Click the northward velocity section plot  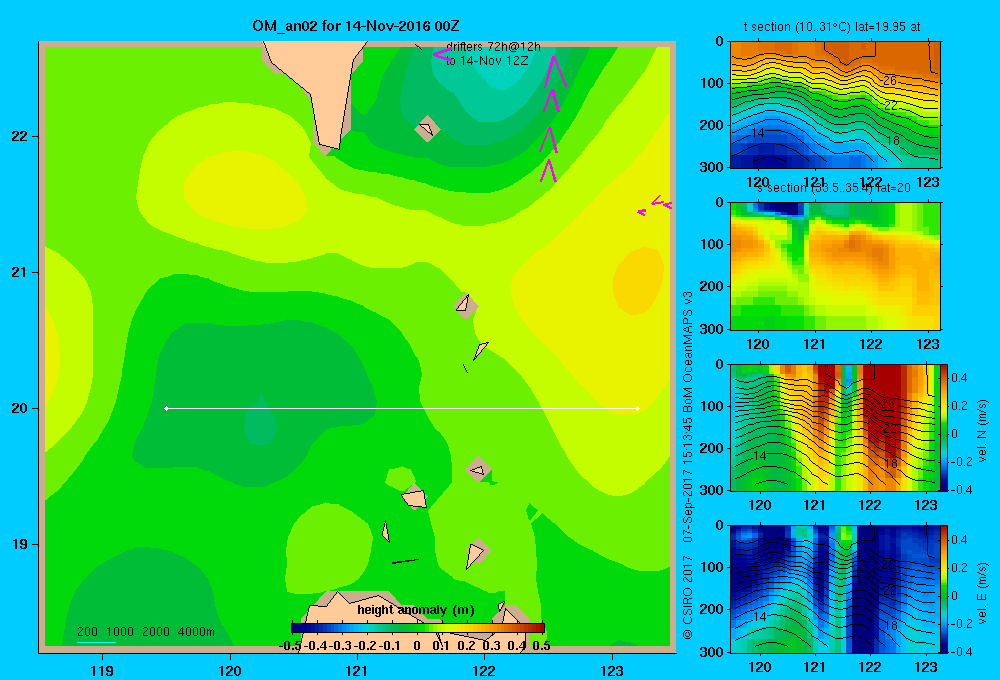(x=835, y=427)
